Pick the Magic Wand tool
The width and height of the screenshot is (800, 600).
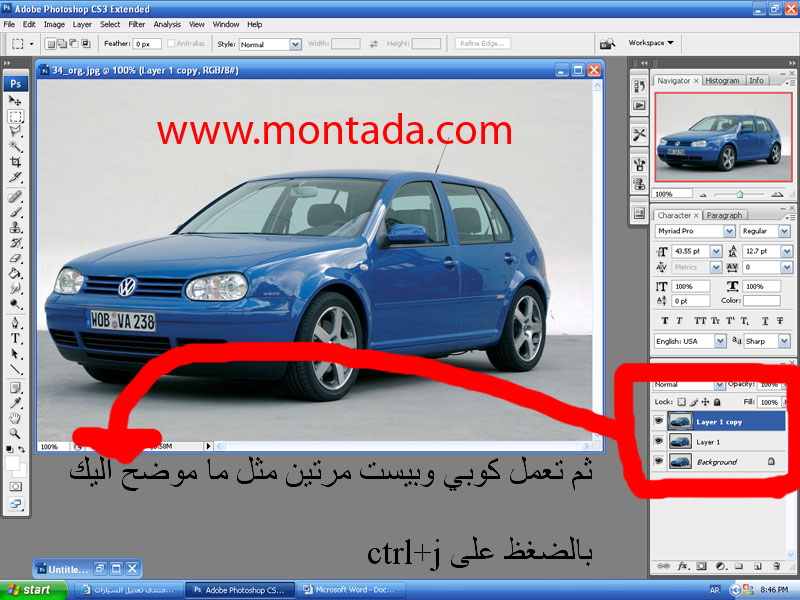pyautogui.click(x=16, y=146)
